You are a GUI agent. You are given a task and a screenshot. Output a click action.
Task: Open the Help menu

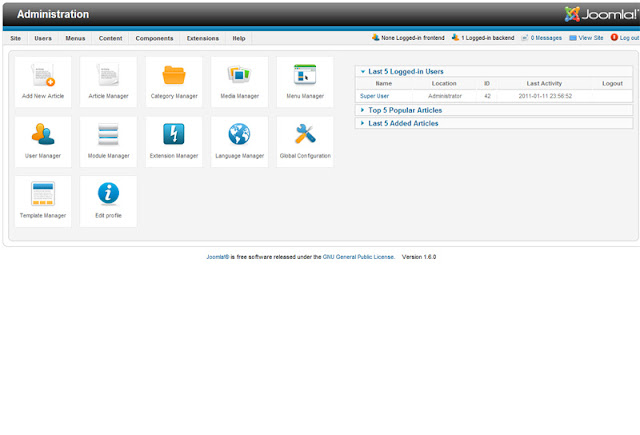click(239, 38)
